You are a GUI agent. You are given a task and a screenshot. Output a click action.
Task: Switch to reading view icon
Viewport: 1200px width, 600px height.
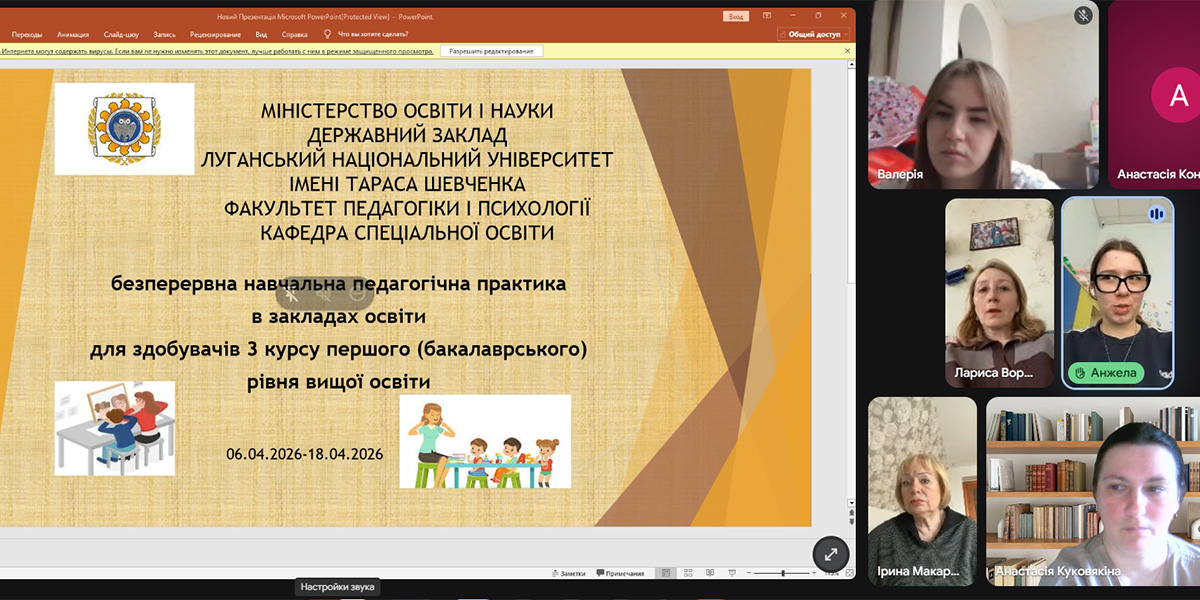tap(708, 573)
